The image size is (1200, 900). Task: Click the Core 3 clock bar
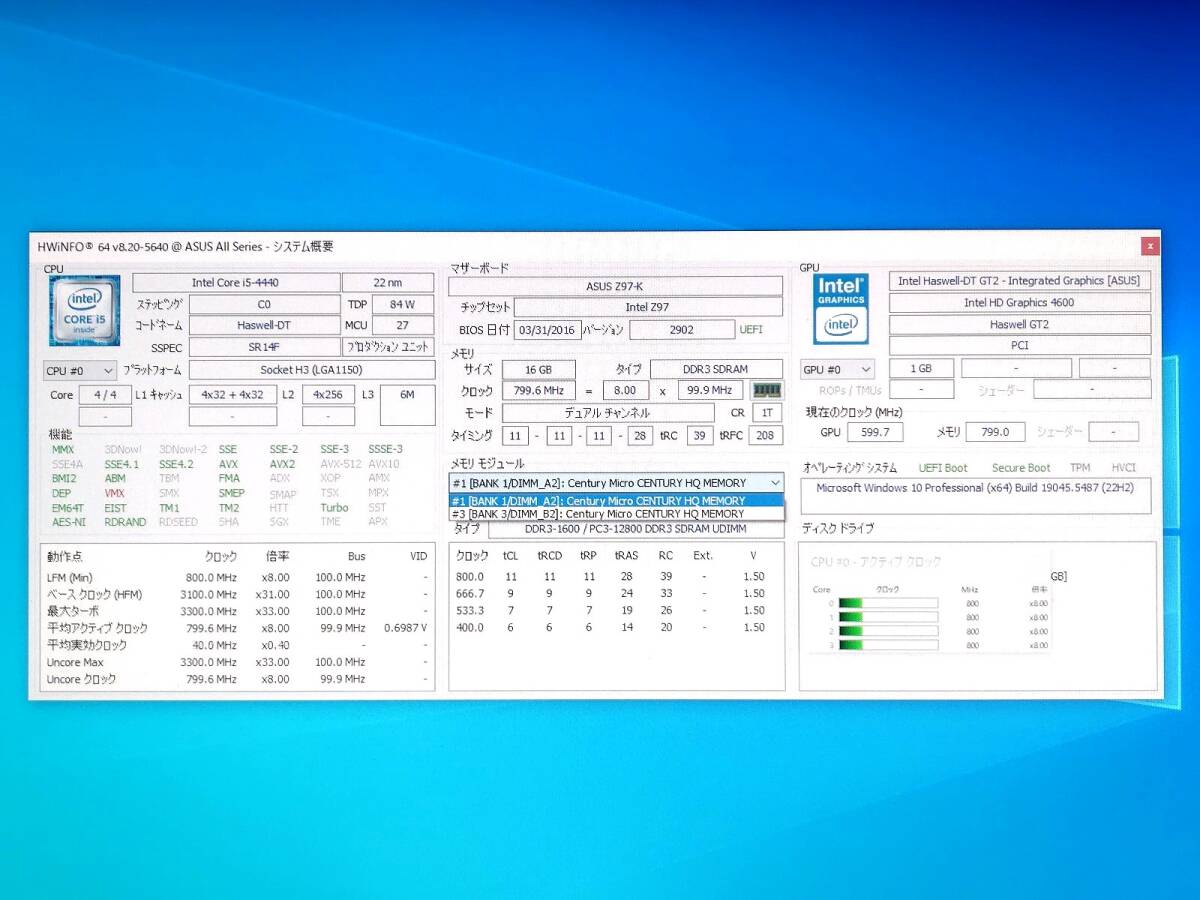click(888, 645)
